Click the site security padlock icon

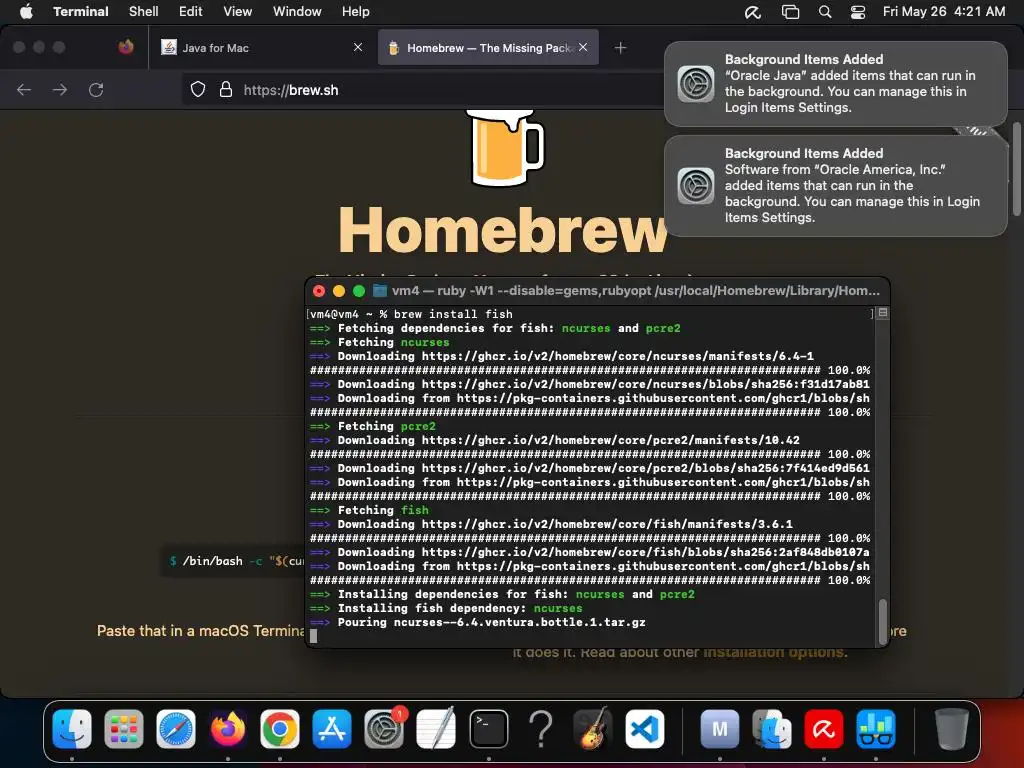tap(226, 89)
